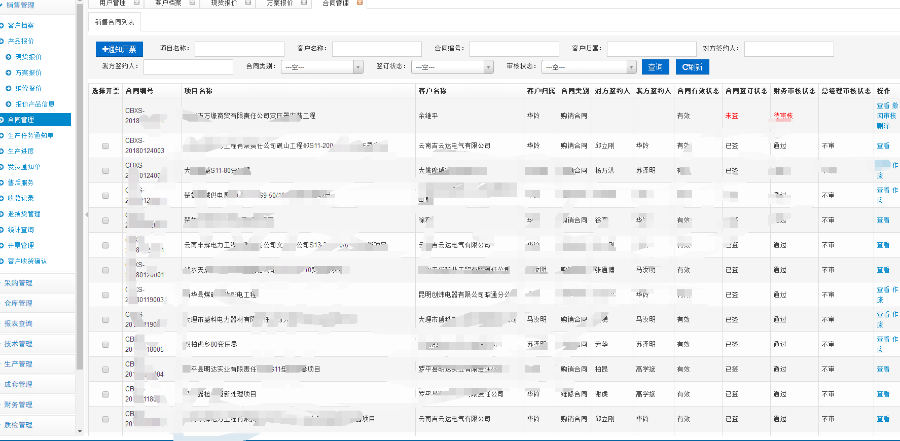Screen dimensions: 900x441
Task: Expand the 财务管理 sidebar section
Action: [38, 404]
